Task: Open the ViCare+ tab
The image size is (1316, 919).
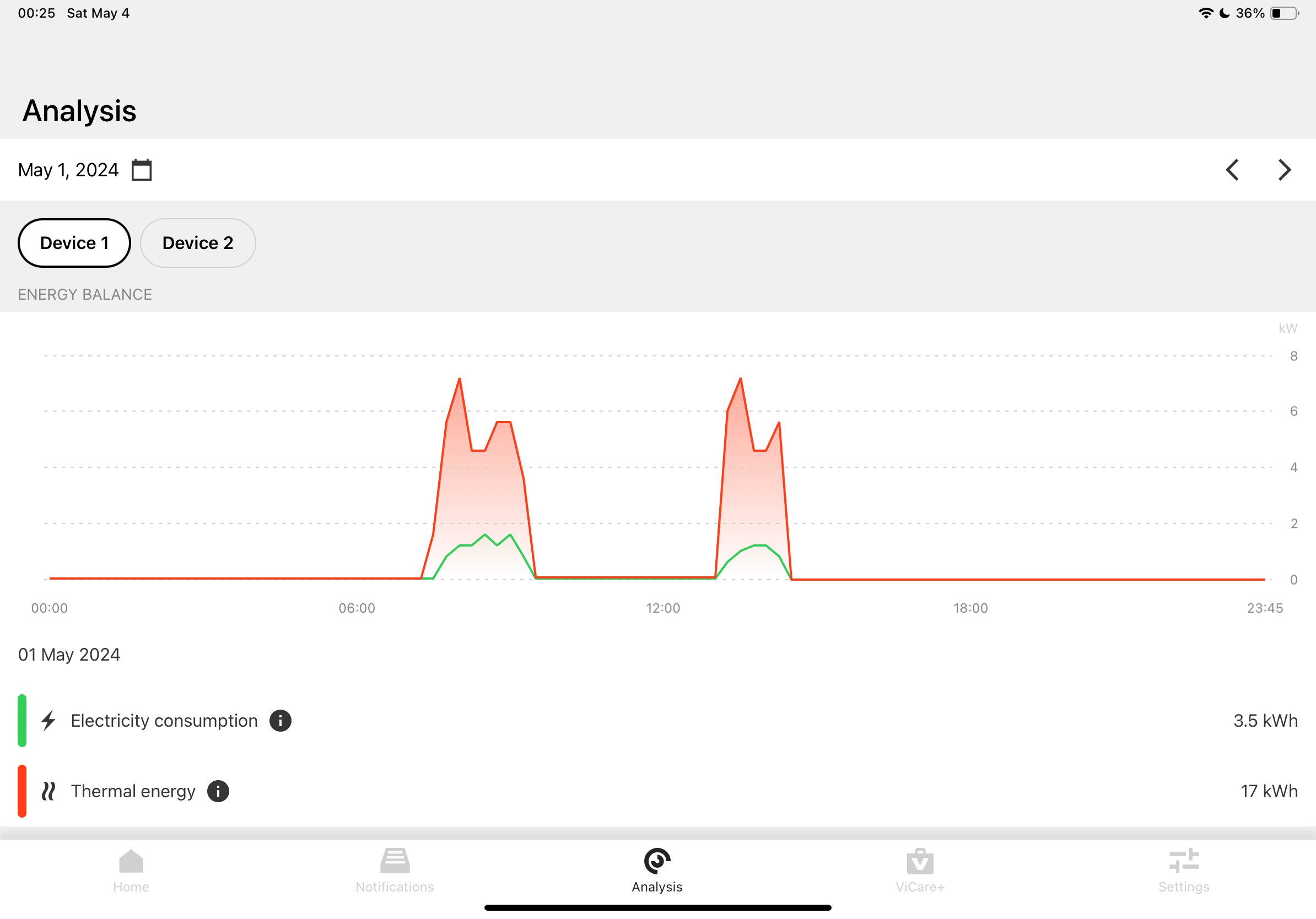Action: pyautogui.click(x=920, y=871)
